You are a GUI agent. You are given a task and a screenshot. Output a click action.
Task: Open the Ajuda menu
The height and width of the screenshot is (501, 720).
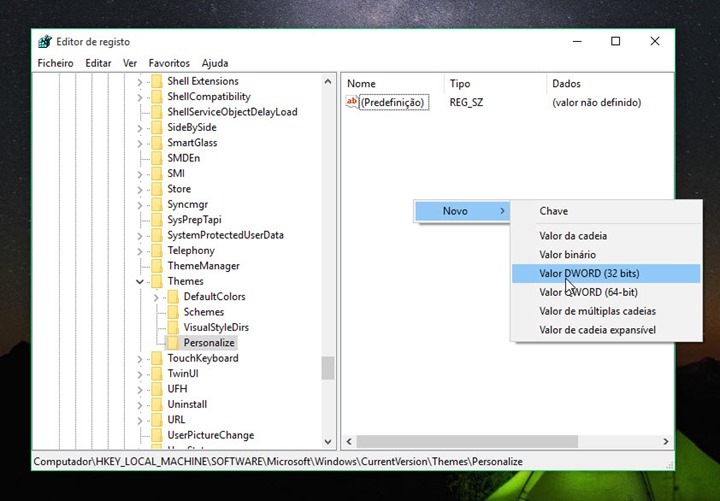215,63
